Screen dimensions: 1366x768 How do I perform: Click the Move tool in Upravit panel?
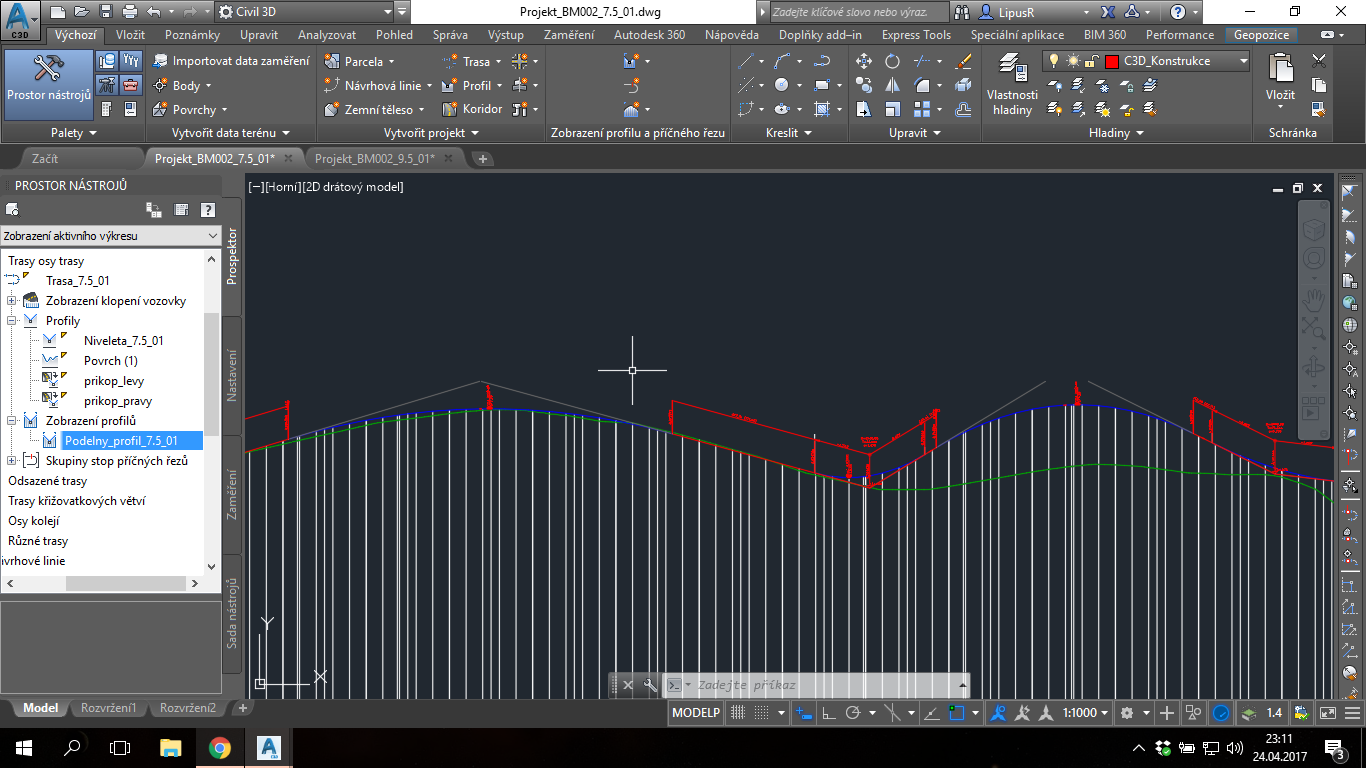(865, 61)
